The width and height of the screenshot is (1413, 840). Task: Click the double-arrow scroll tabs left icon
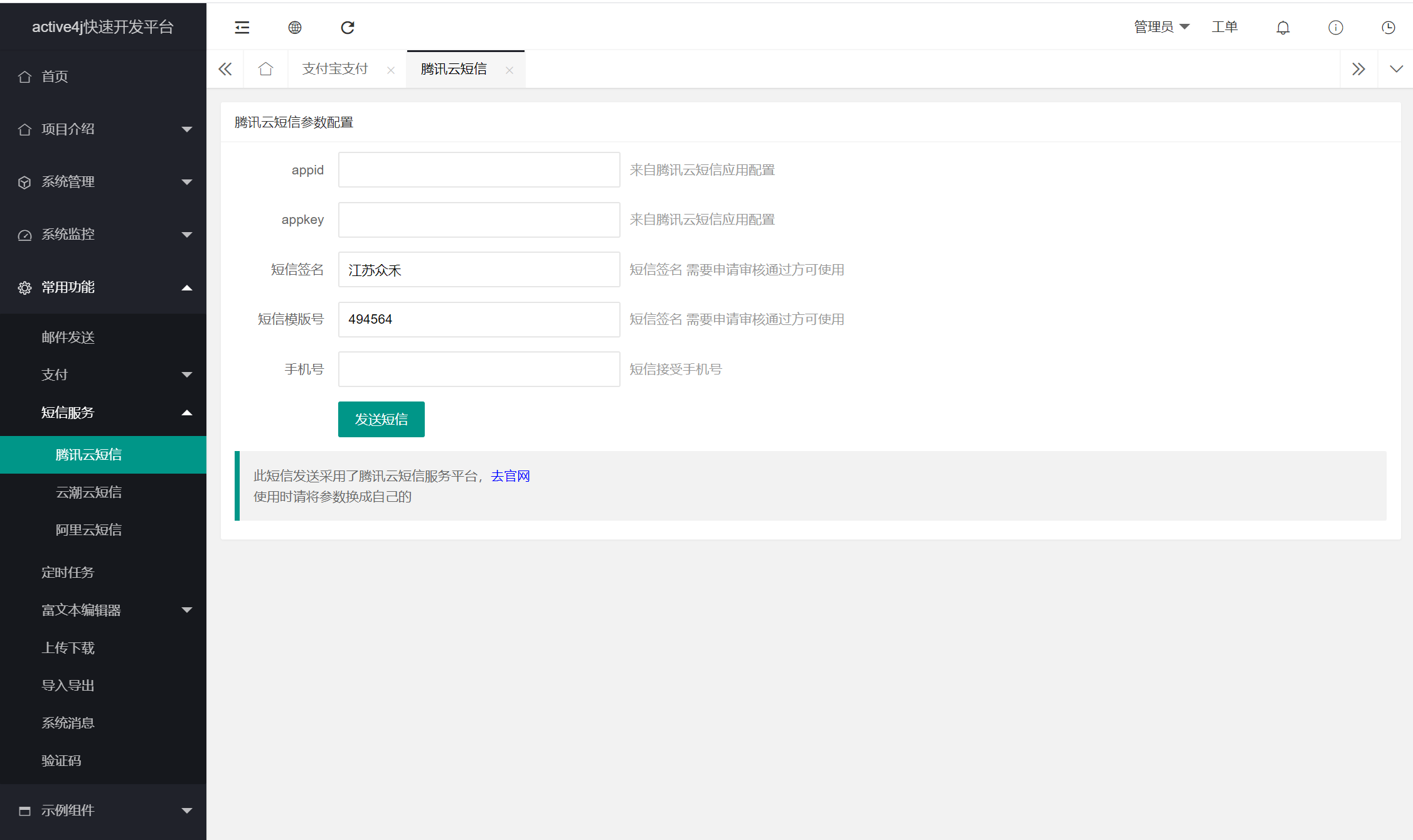point(225,68)
